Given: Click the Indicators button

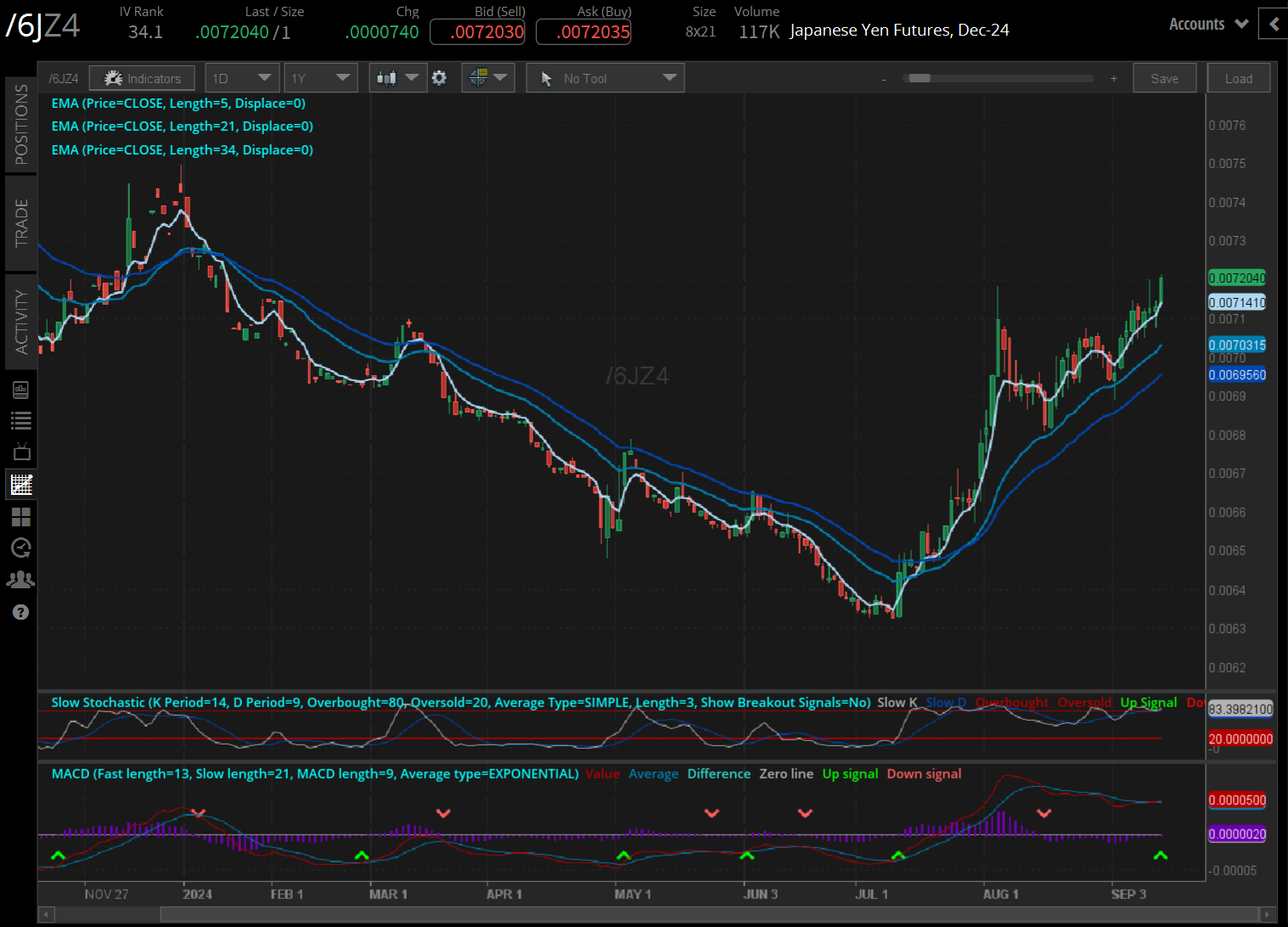Looking at the screenshot, I should 142,78.
